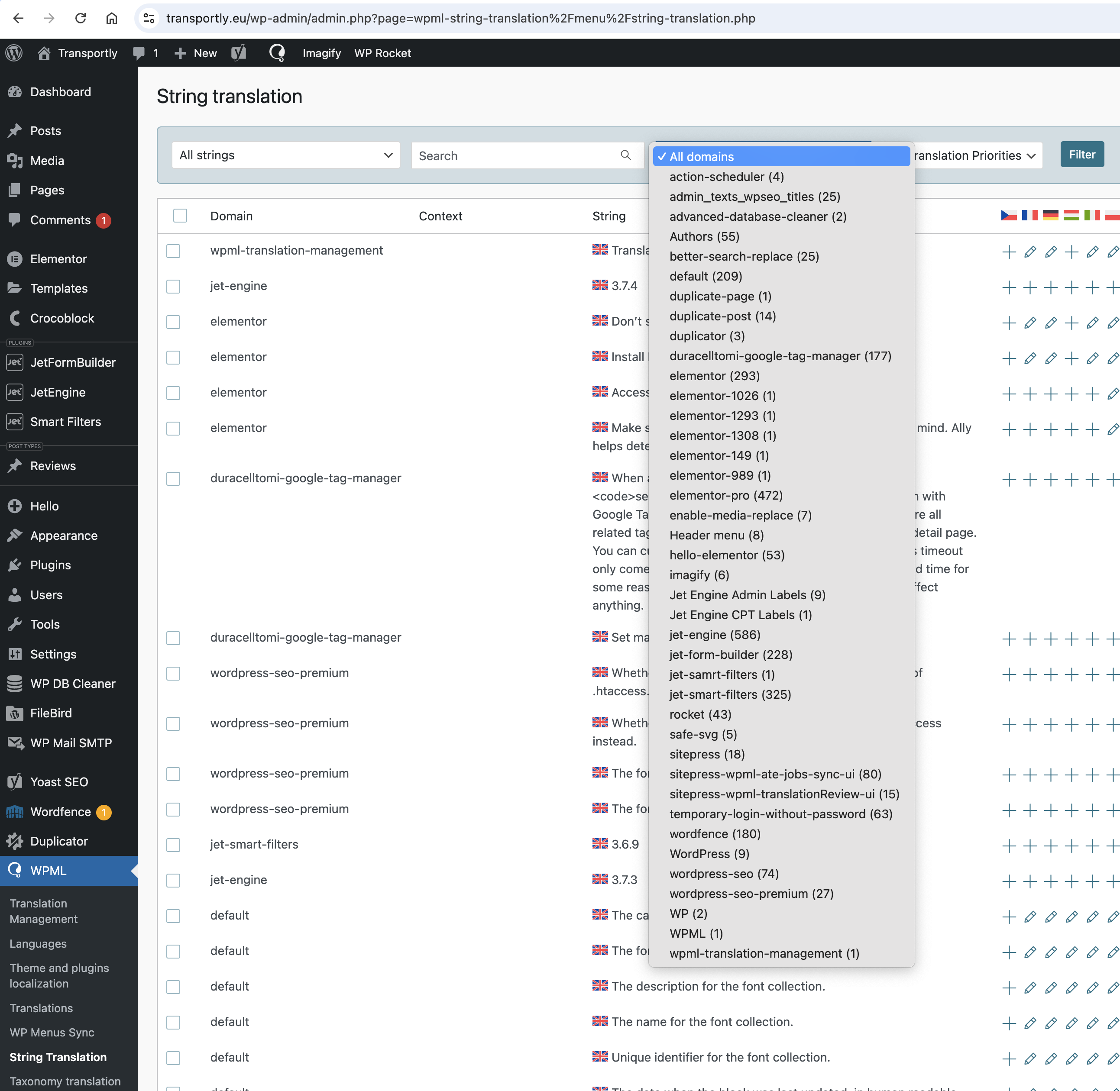Open WP Rocket link in admin bar

click(x=382, y=53)
